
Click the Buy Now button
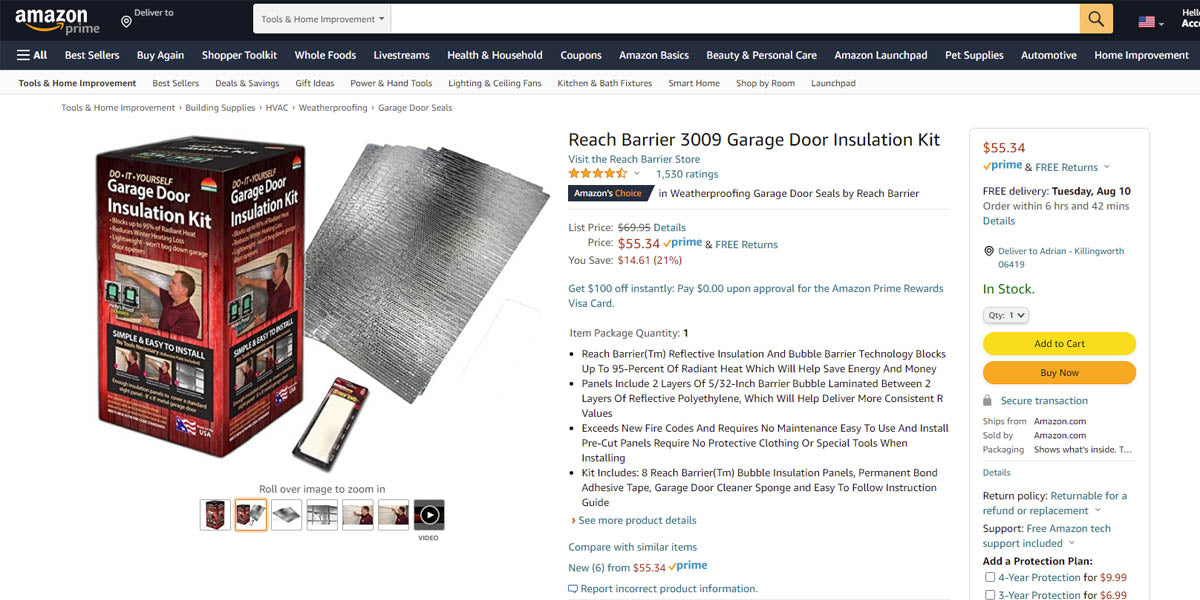click(1059, 373)
